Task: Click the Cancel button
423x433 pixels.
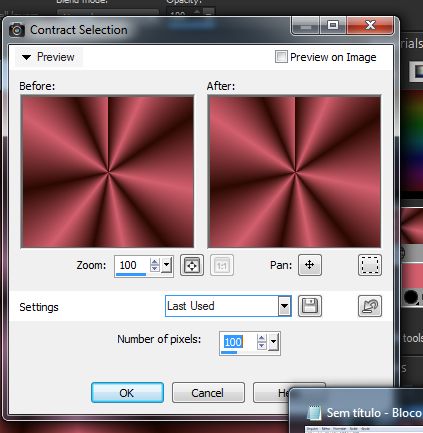Action: [x=208, y=393]
